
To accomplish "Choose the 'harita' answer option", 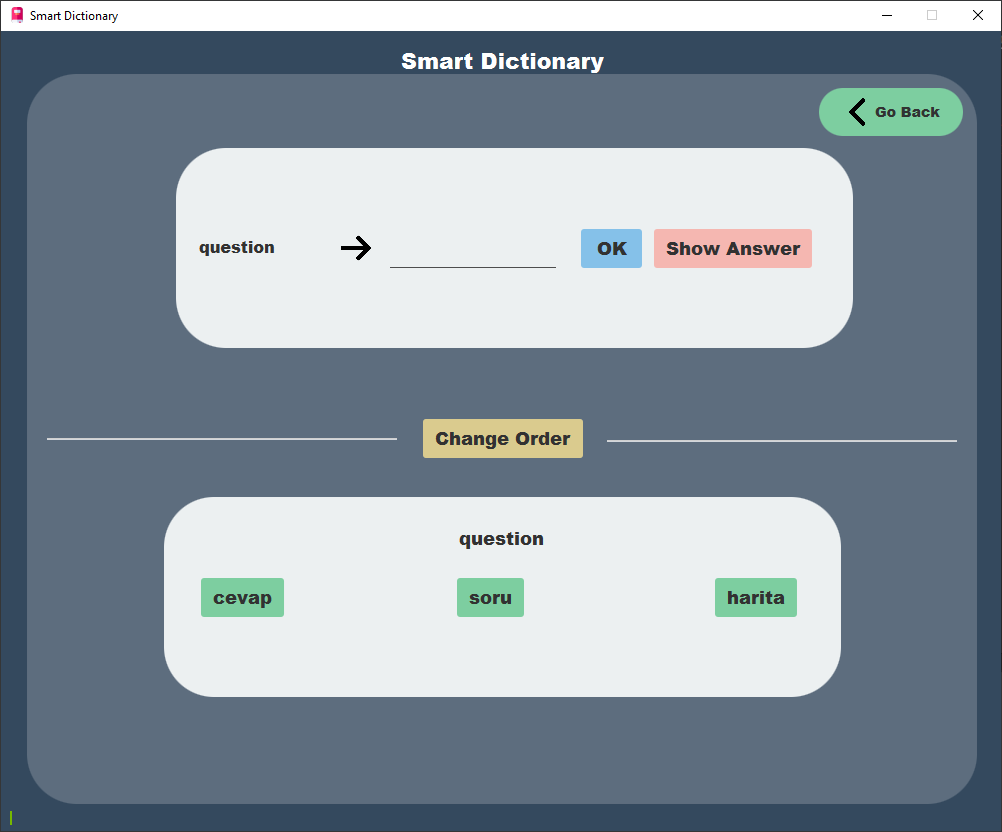I will click(x=755, y=597).
